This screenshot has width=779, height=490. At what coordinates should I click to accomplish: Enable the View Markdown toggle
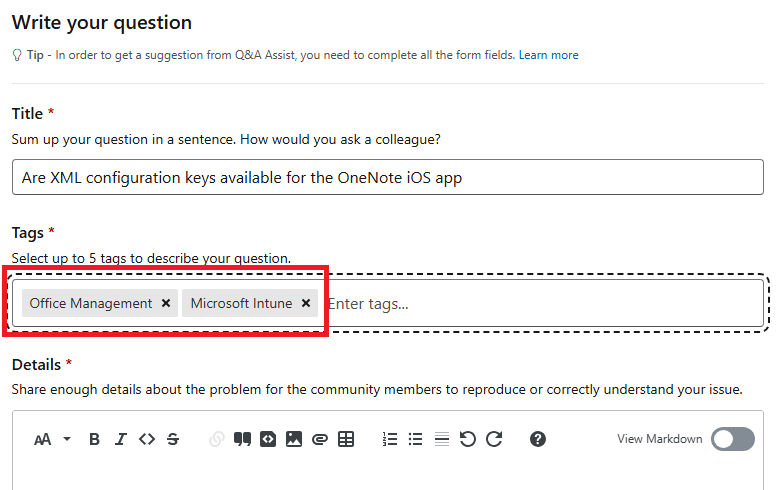coord(733,439)
